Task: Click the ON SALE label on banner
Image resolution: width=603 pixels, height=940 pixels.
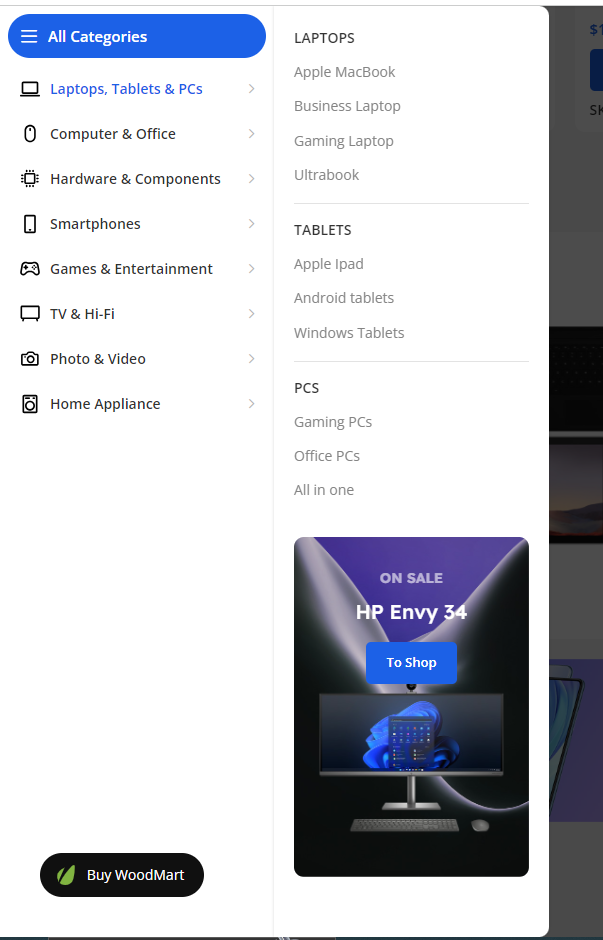Action: (x=411, y=579)
